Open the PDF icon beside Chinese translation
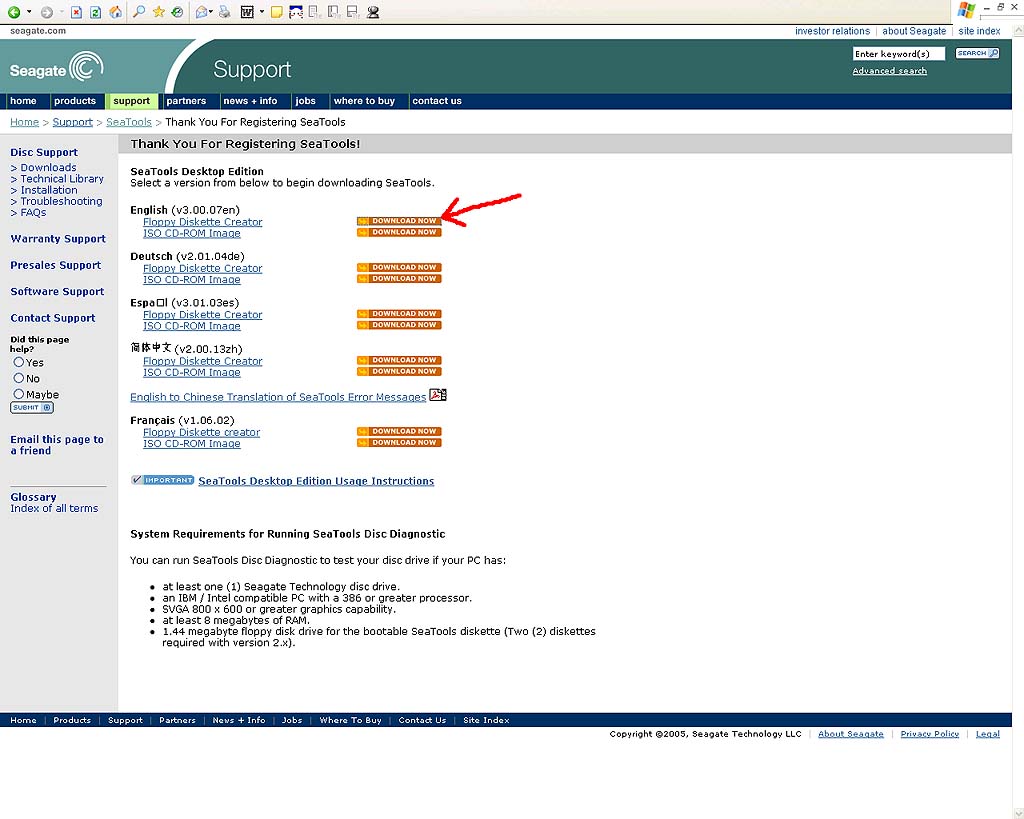This screenshot has height=819, width=1024. 438,395
